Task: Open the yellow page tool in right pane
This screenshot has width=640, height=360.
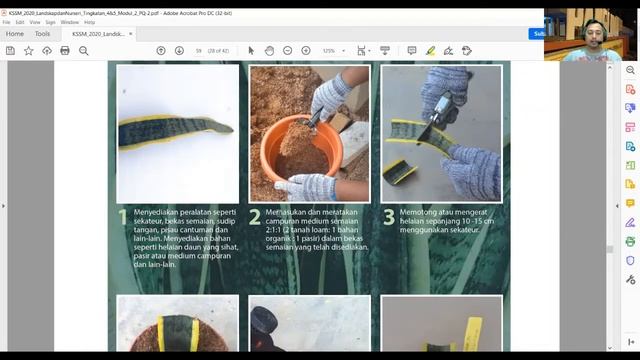Action: tap(630, 184)
